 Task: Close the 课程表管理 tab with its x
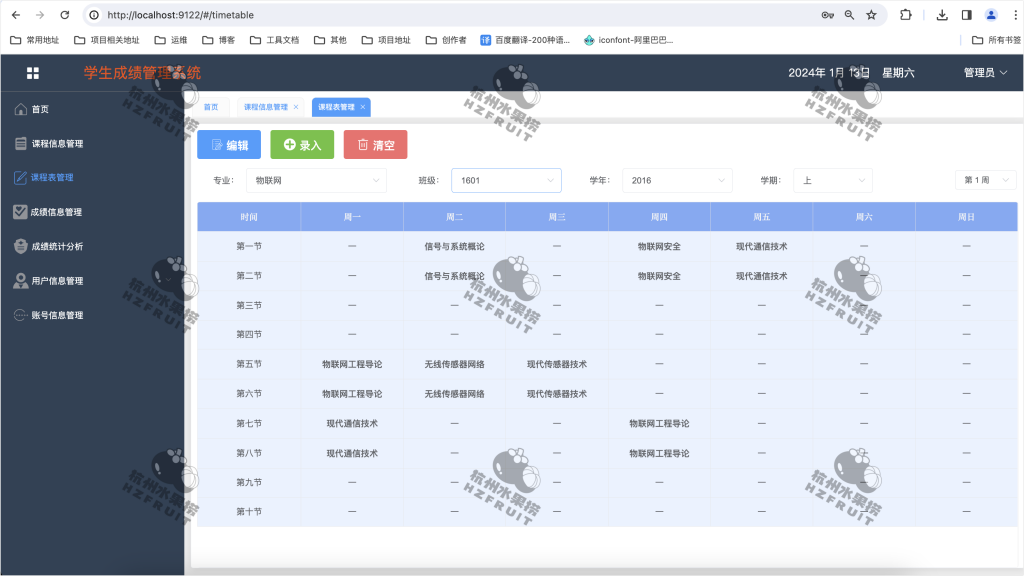click(x=364, y=106)
